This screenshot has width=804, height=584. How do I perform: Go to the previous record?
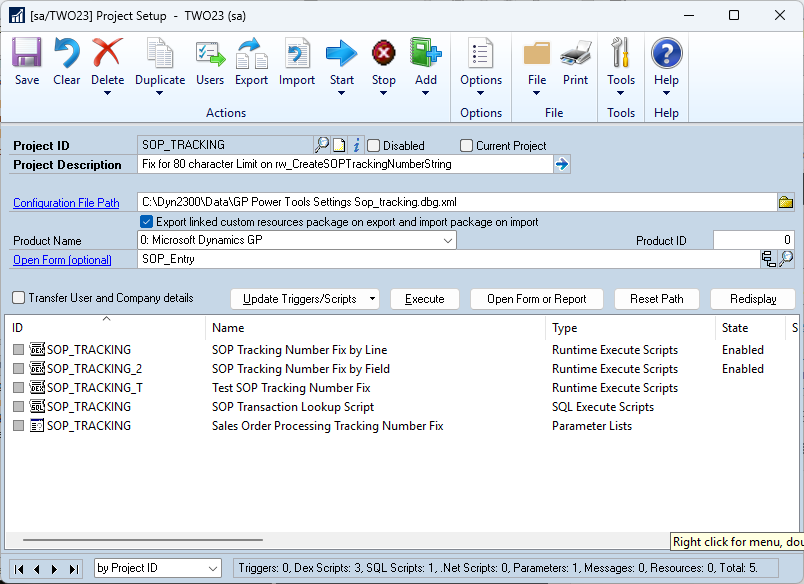(36, 569)
